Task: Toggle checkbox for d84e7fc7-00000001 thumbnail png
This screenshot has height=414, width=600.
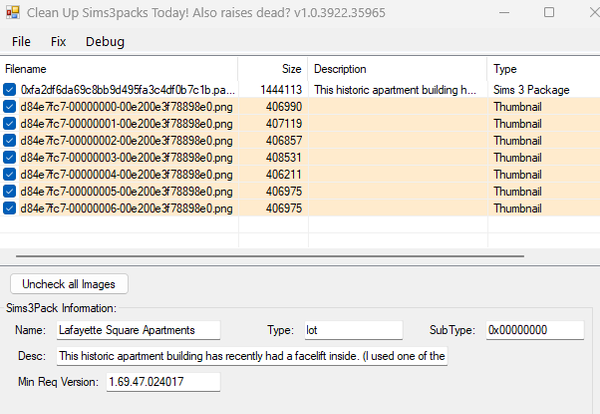Action: (9, 124)
